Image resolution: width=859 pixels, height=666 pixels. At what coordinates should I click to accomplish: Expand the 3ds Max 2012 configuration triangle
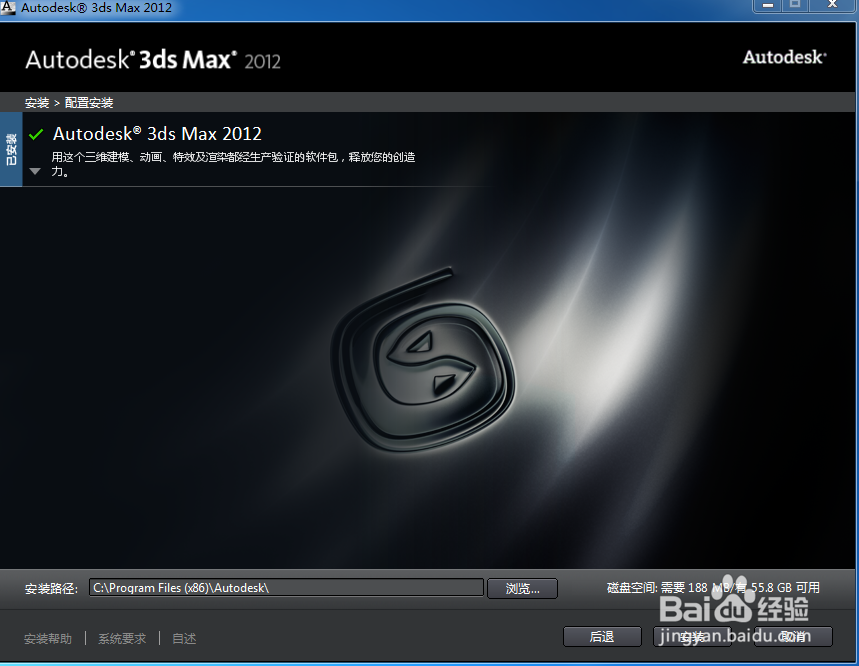point(35,171)
